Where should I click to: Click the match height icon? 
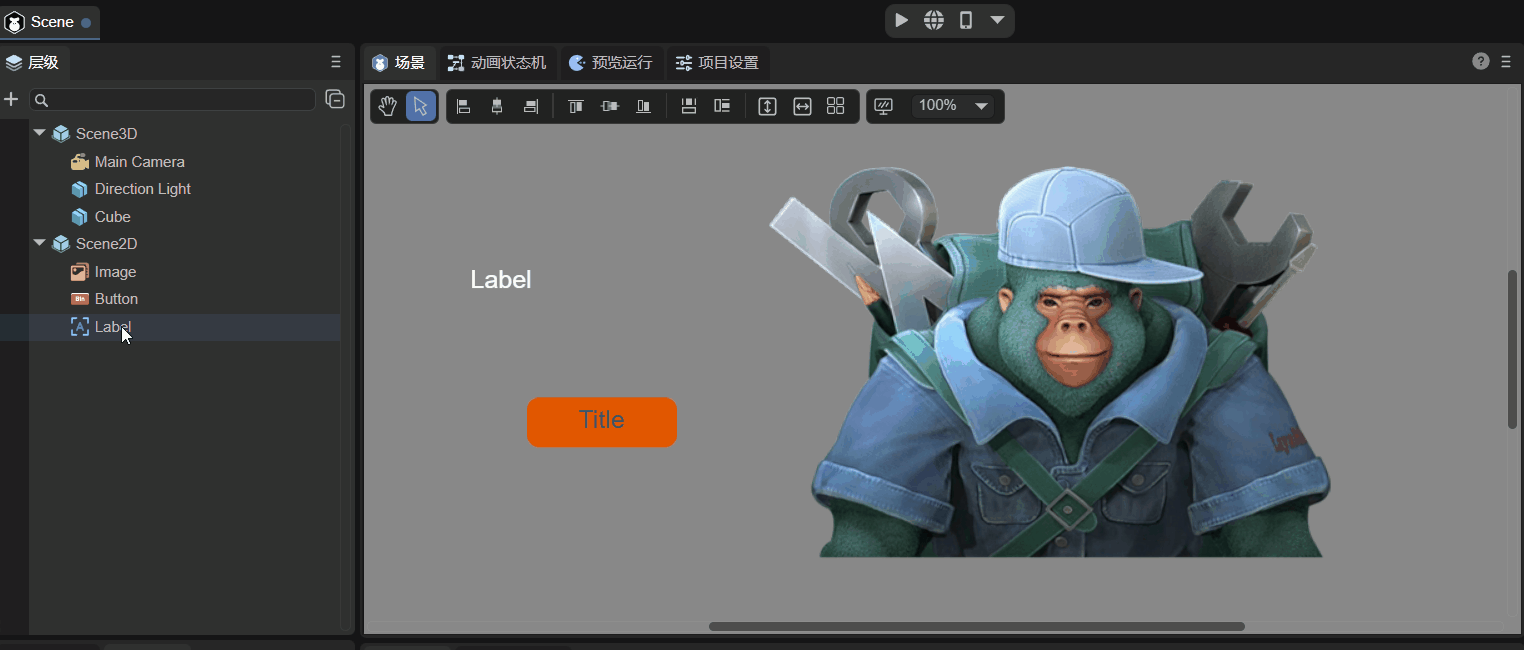tap(767, 106)
